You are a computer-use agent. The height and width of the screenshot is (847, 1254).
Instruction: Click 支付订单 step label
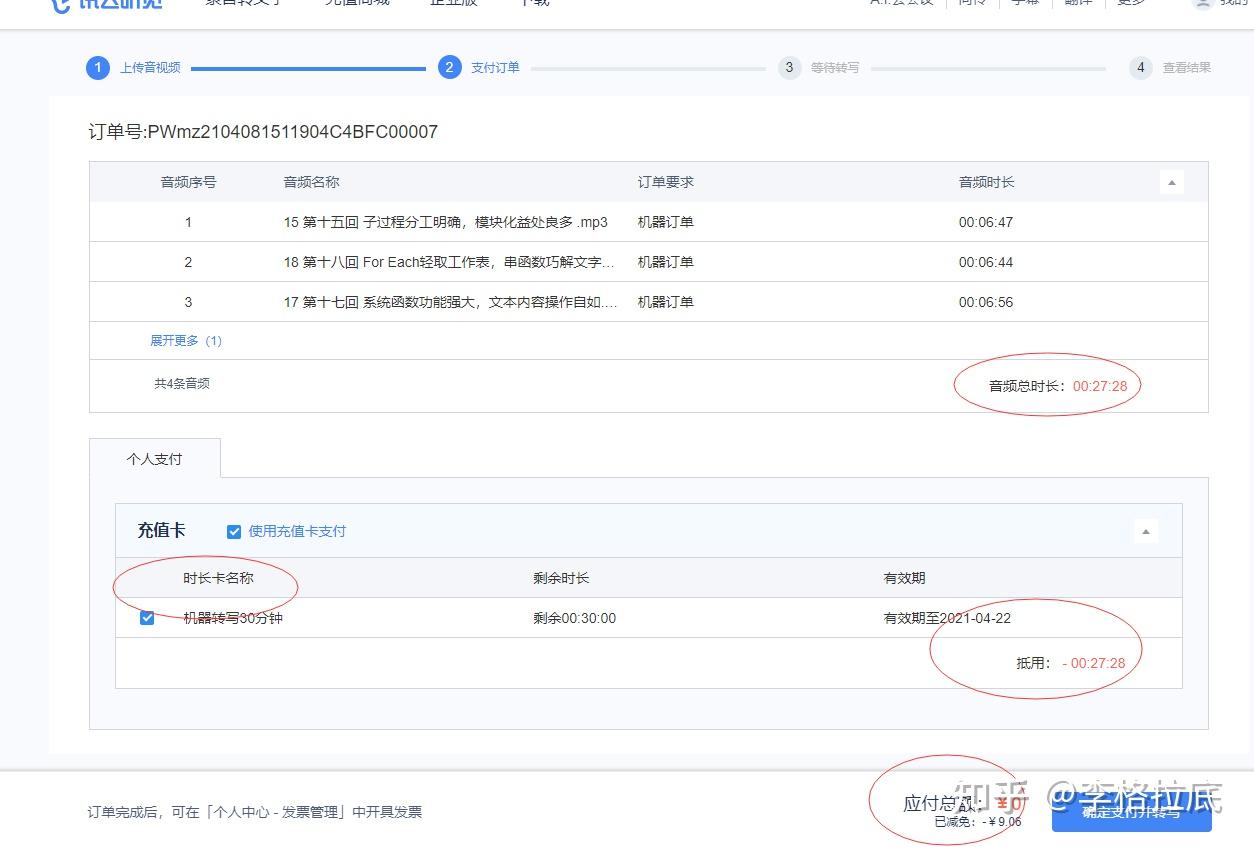coord(495,68)
